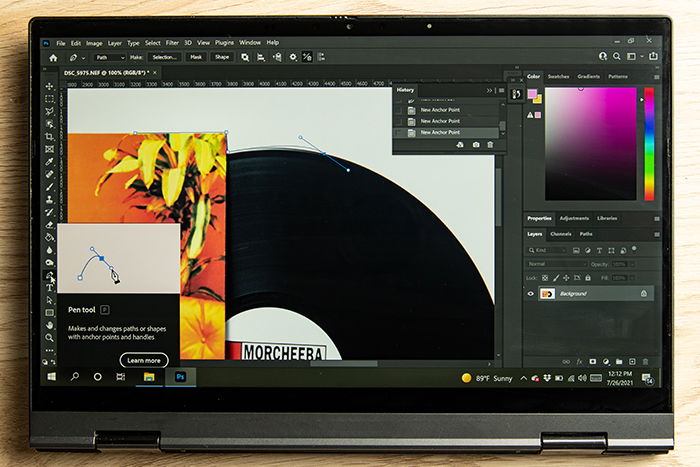Open Path arrangement options
700x467 pixels.
click(277, 57)
